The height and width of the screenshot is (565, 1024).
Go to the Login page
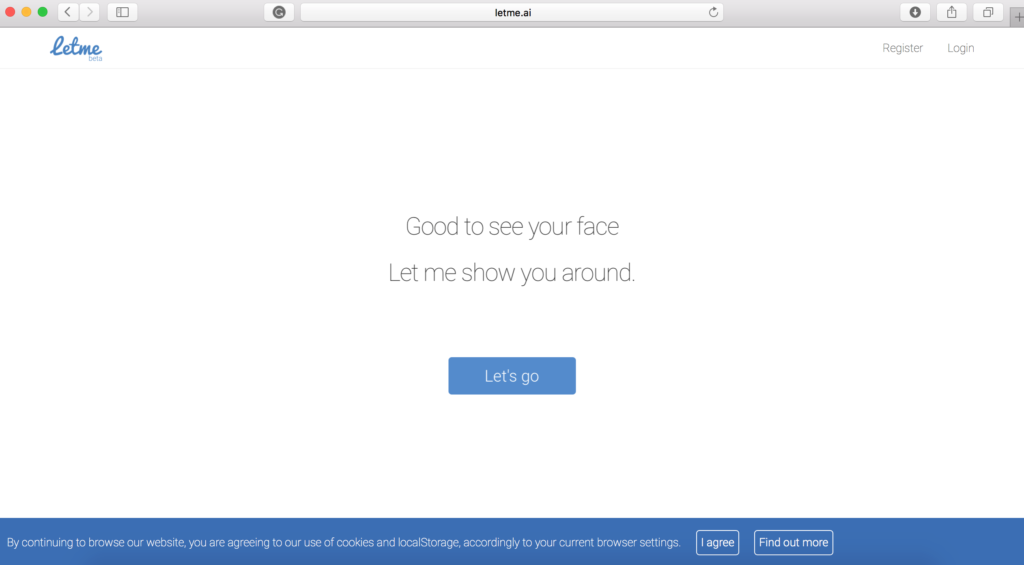click(960, 48)
